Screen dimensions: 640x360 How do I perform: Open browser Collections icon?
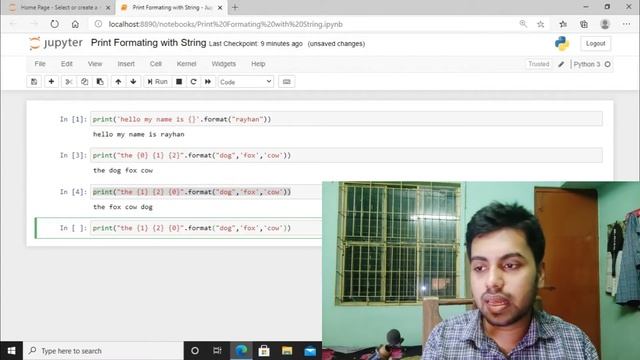tap(584, 24)
